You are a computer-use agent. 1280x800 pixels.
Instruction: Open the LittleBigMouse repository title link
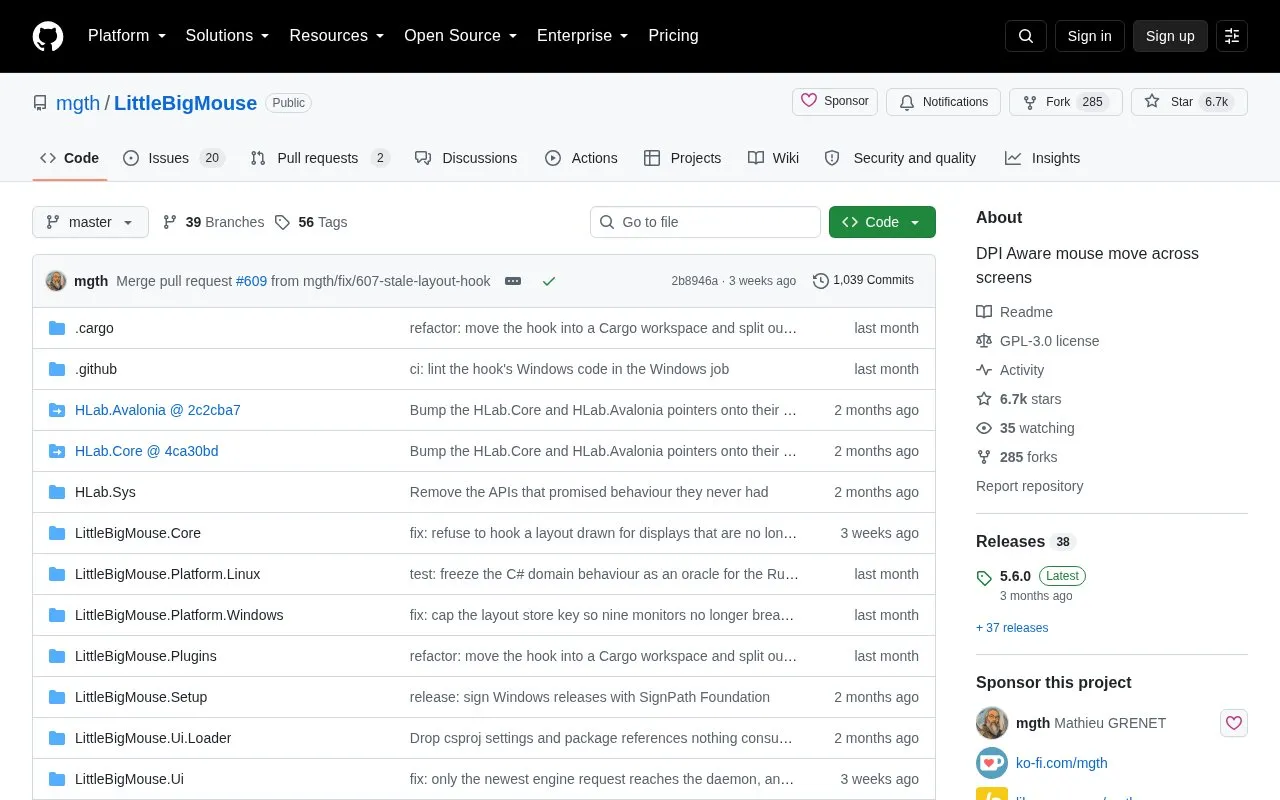[185, 103]
